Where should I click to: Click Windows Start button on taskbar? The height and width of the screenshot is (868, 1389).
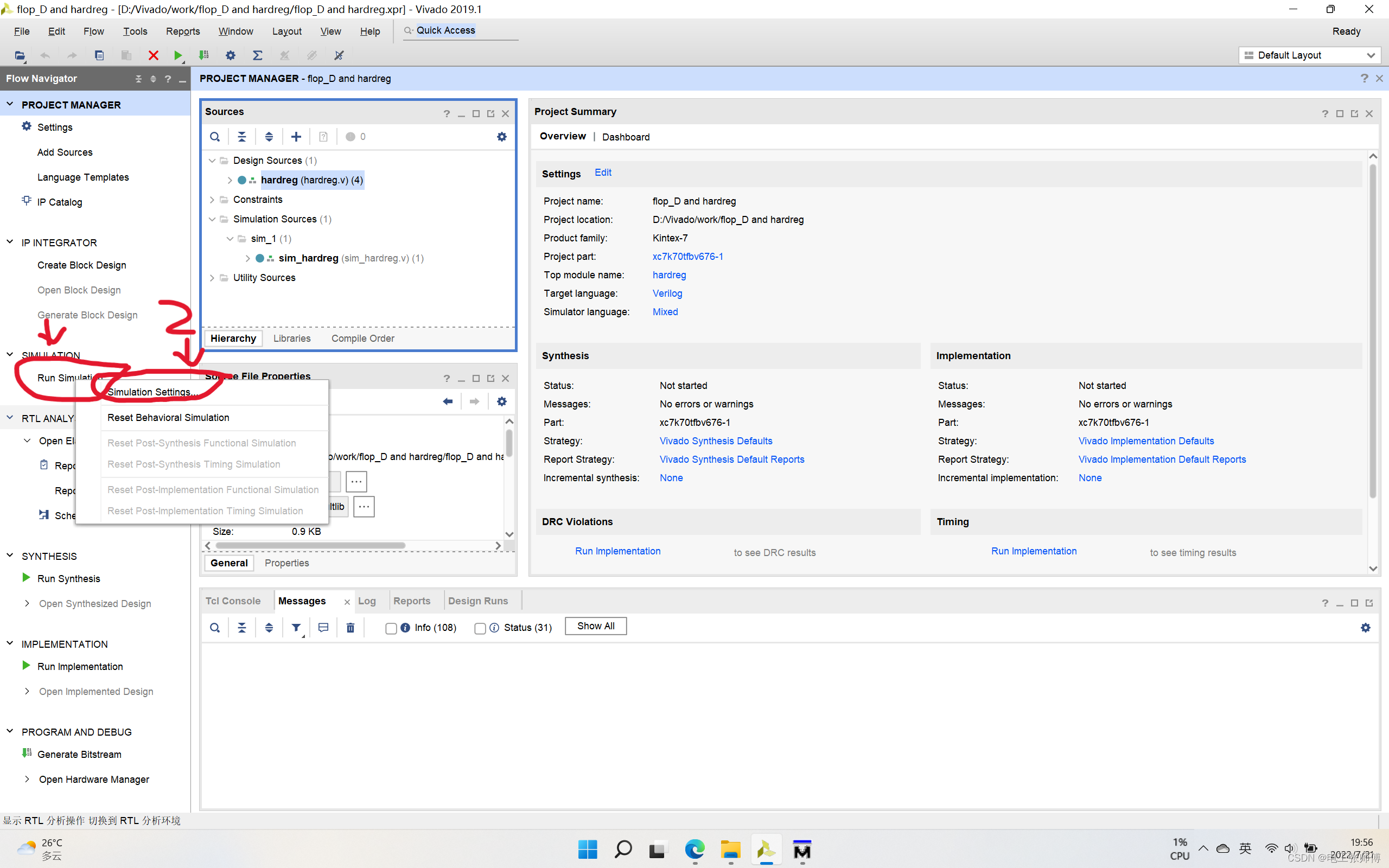click(x=587, y=849)
